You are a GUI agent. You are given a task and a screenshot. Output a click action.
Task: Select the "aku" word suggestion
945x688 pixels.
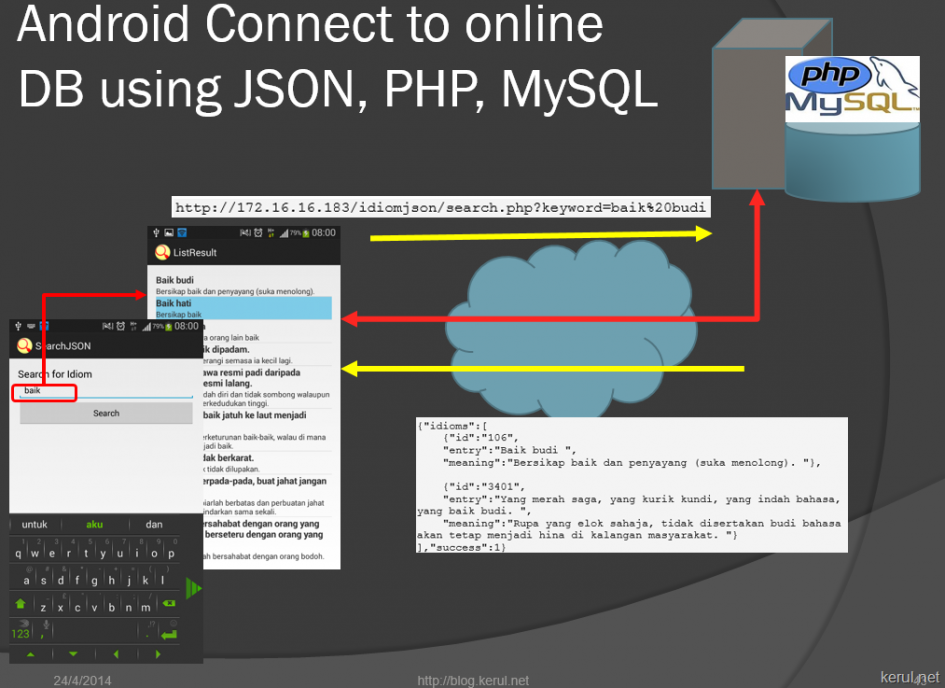click(x=95, y=524)
